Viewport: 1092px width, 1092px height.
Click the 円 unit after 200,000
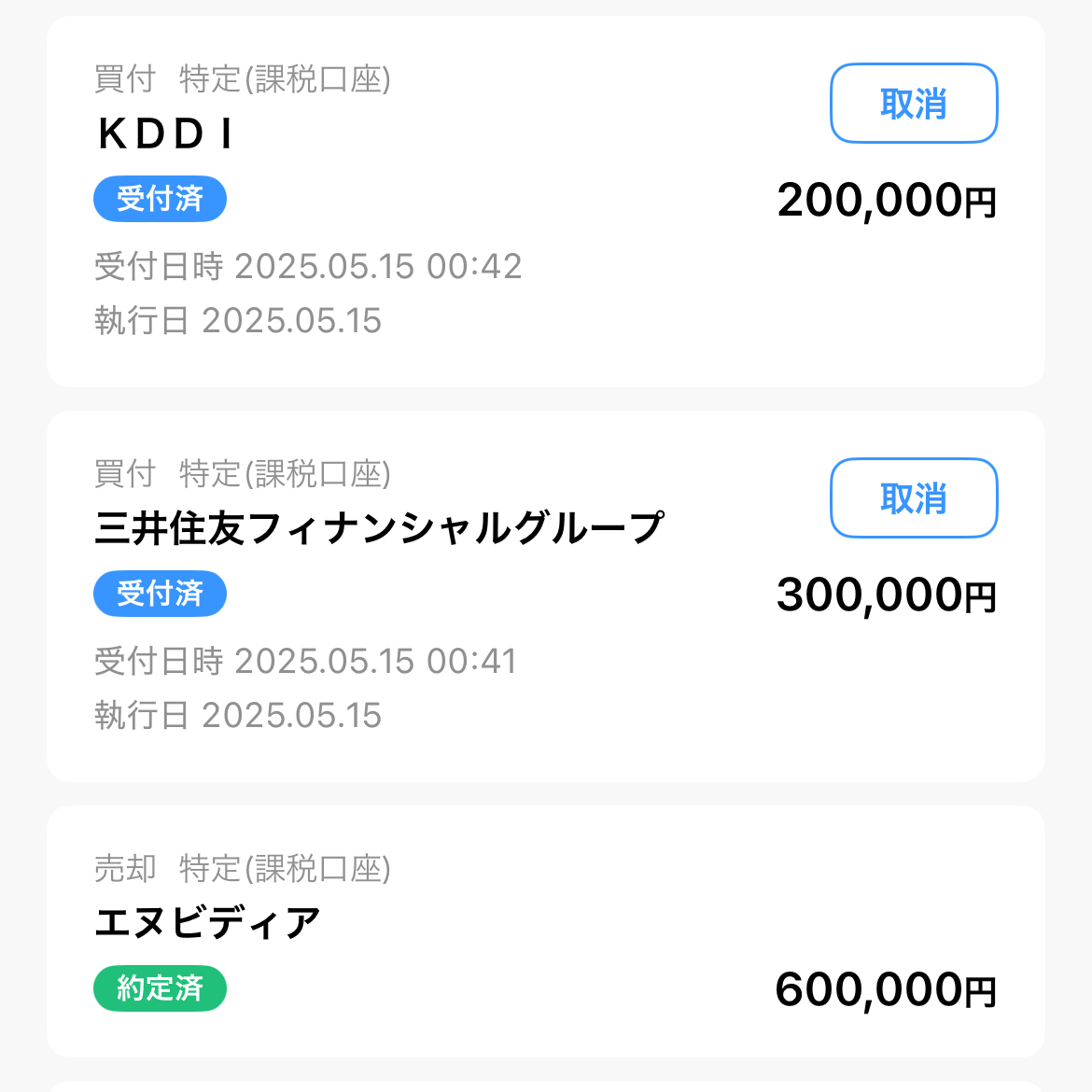tap(981, 203)
